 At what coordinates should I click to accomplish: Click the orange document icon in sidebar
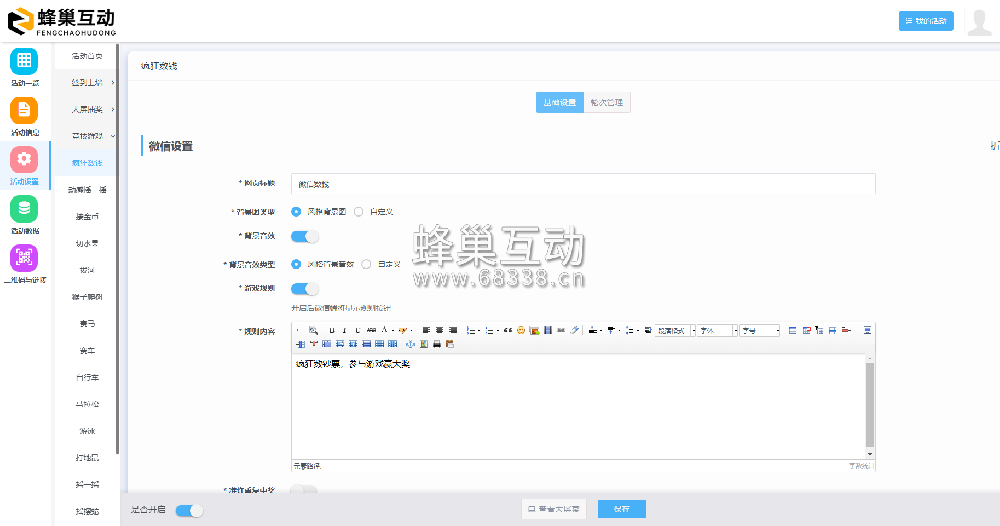[x=24, y=110]
